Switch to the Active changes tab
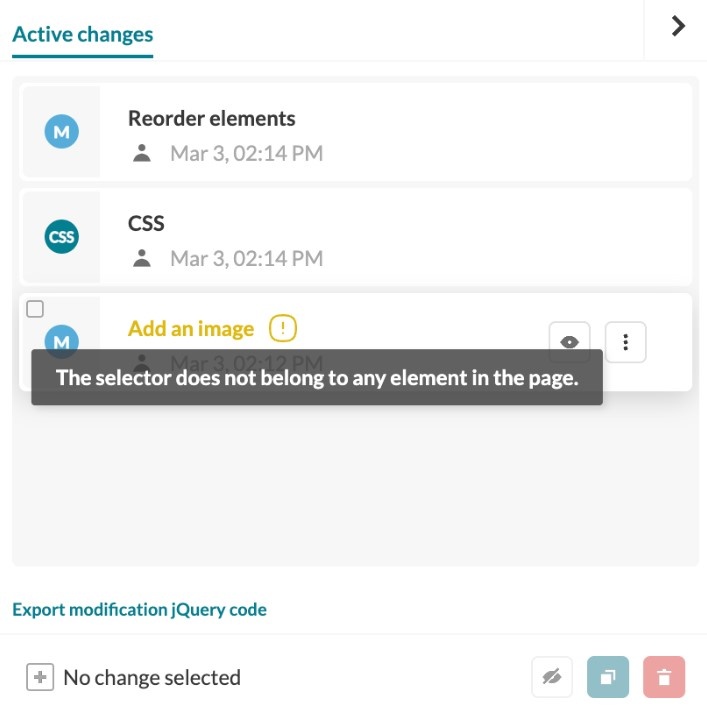The width and height of the screenshot is (707, 708). click(83, 34)
